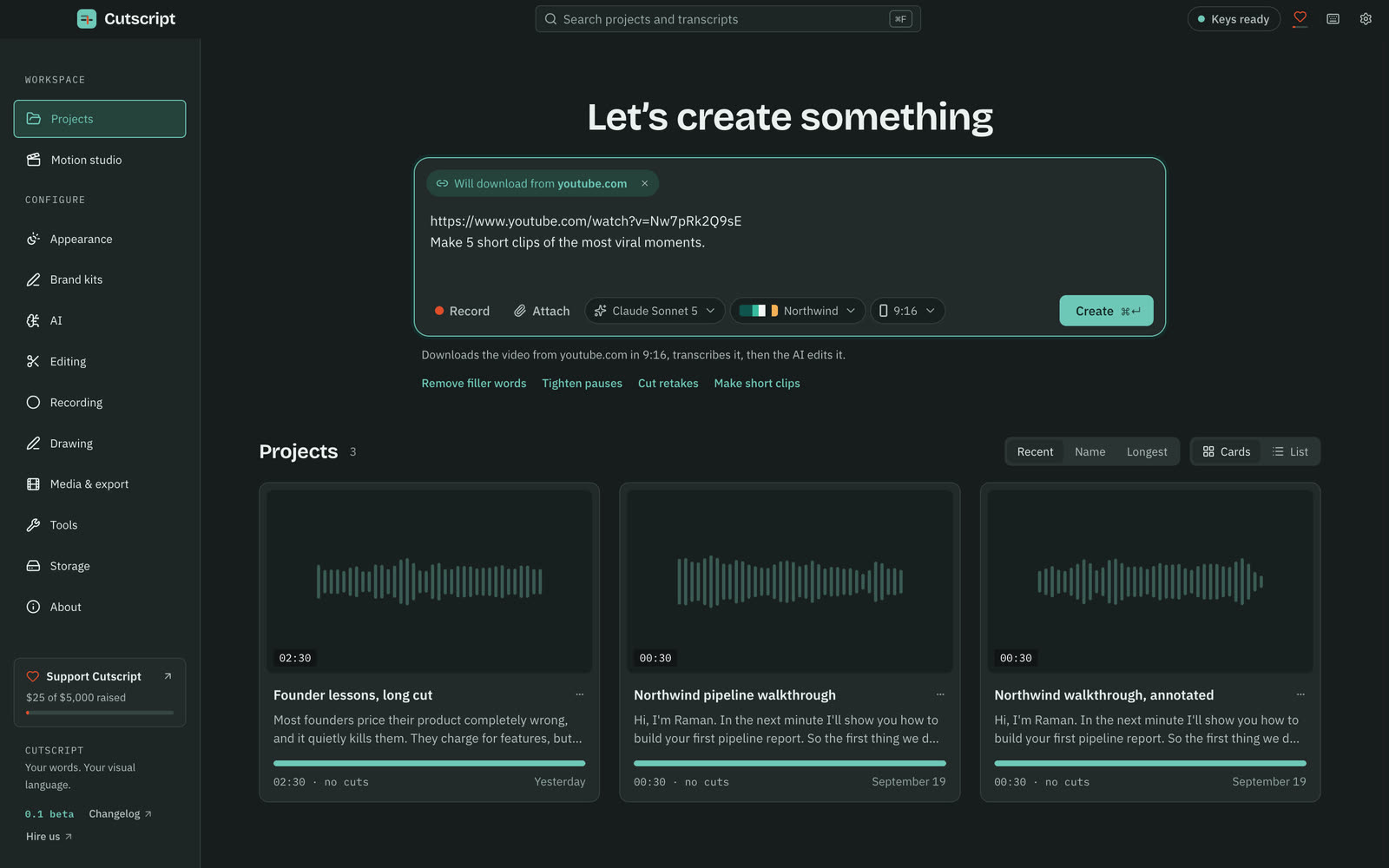
Task: Open Tools settings with wrench icon
Action: (x=100, y=524)
